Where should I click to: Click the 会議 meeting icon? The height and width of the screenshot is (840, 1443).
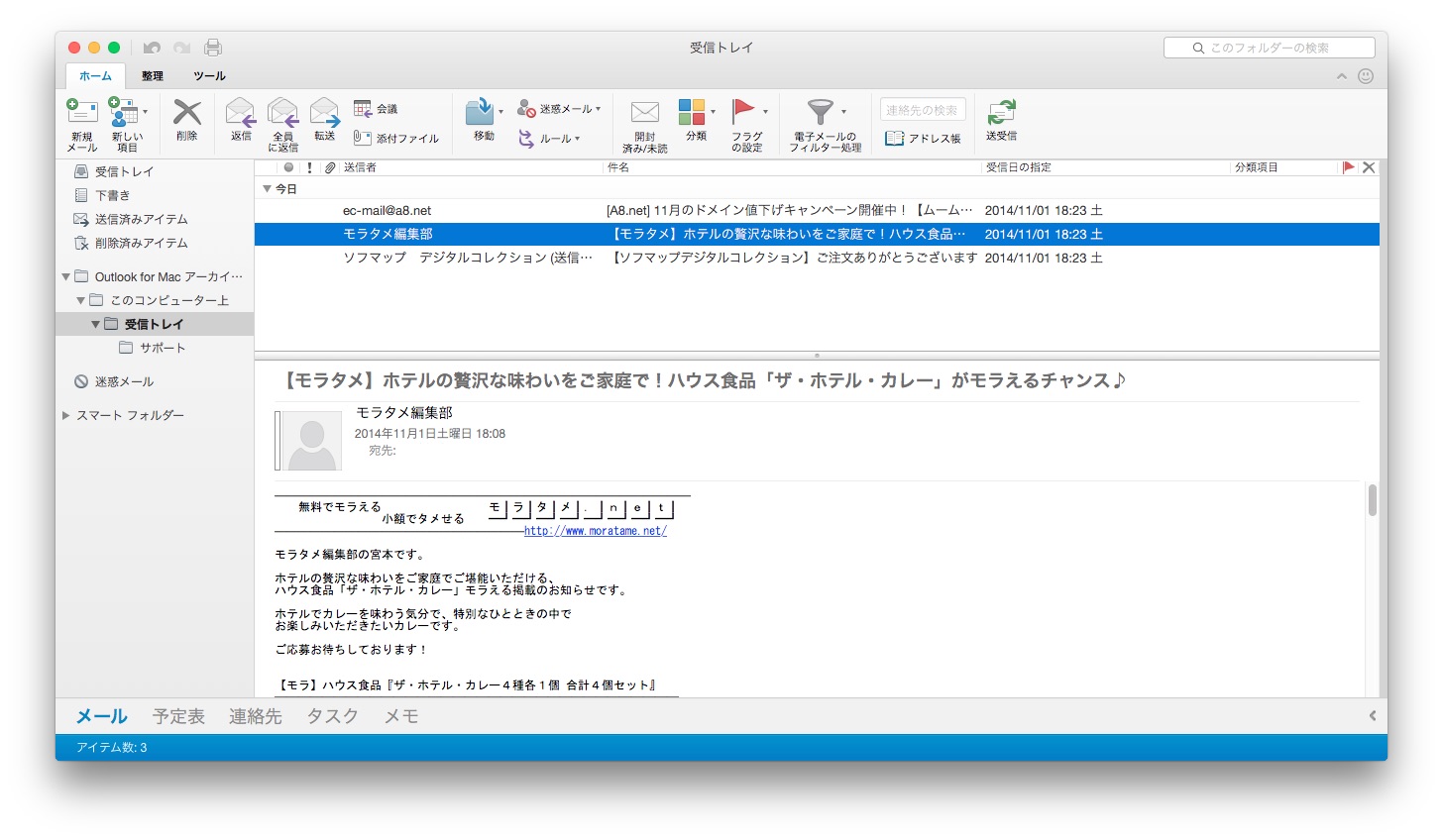[x=376, y=109]
